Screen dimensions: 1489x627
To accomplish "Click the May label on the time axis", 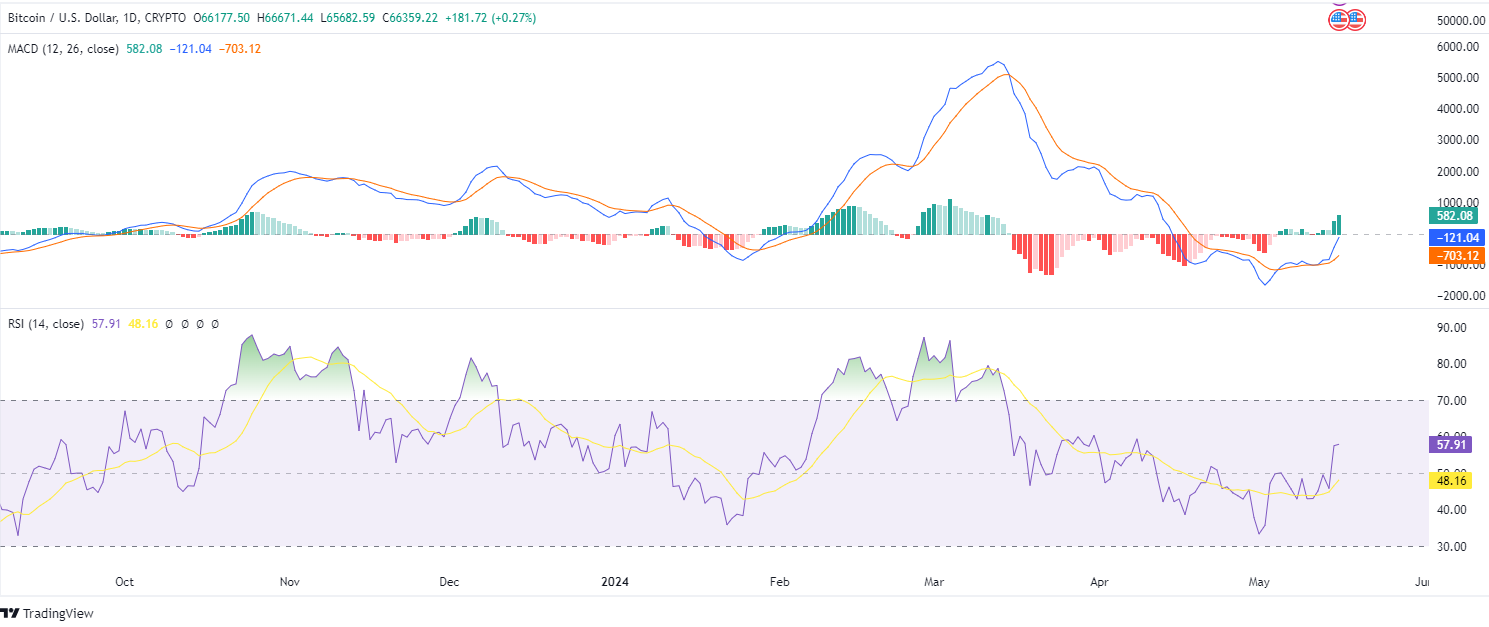I will [x=1258, y=581].
